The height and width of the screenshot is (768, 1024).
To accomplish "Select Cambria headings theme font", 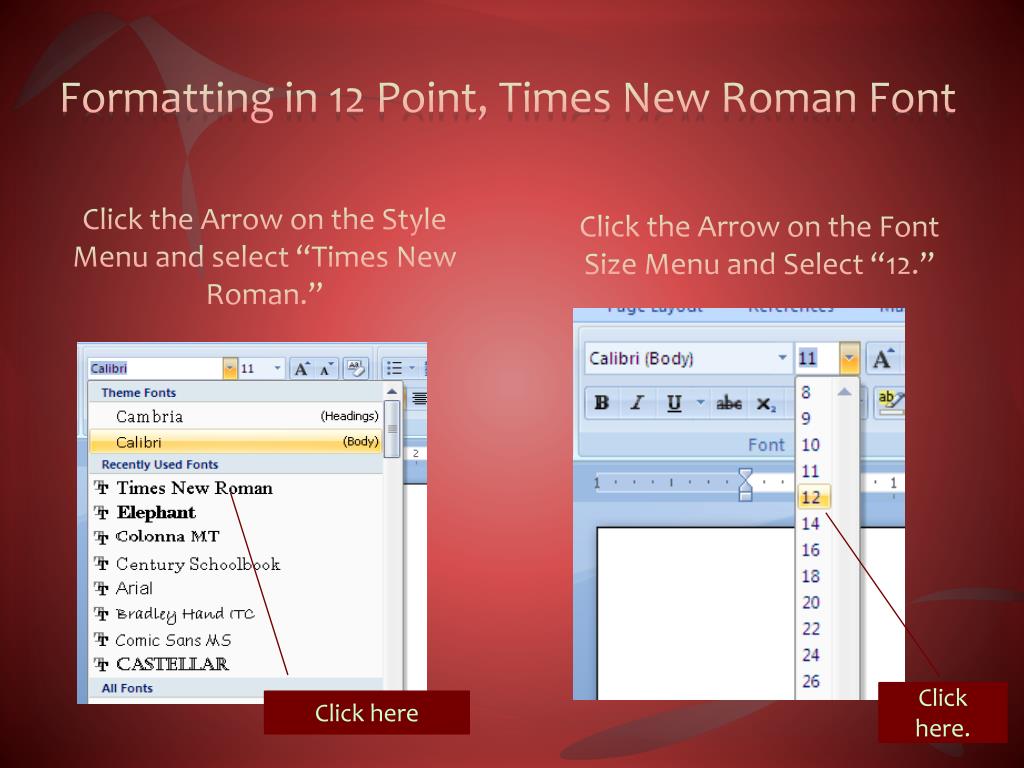I will tap(235, 416).
